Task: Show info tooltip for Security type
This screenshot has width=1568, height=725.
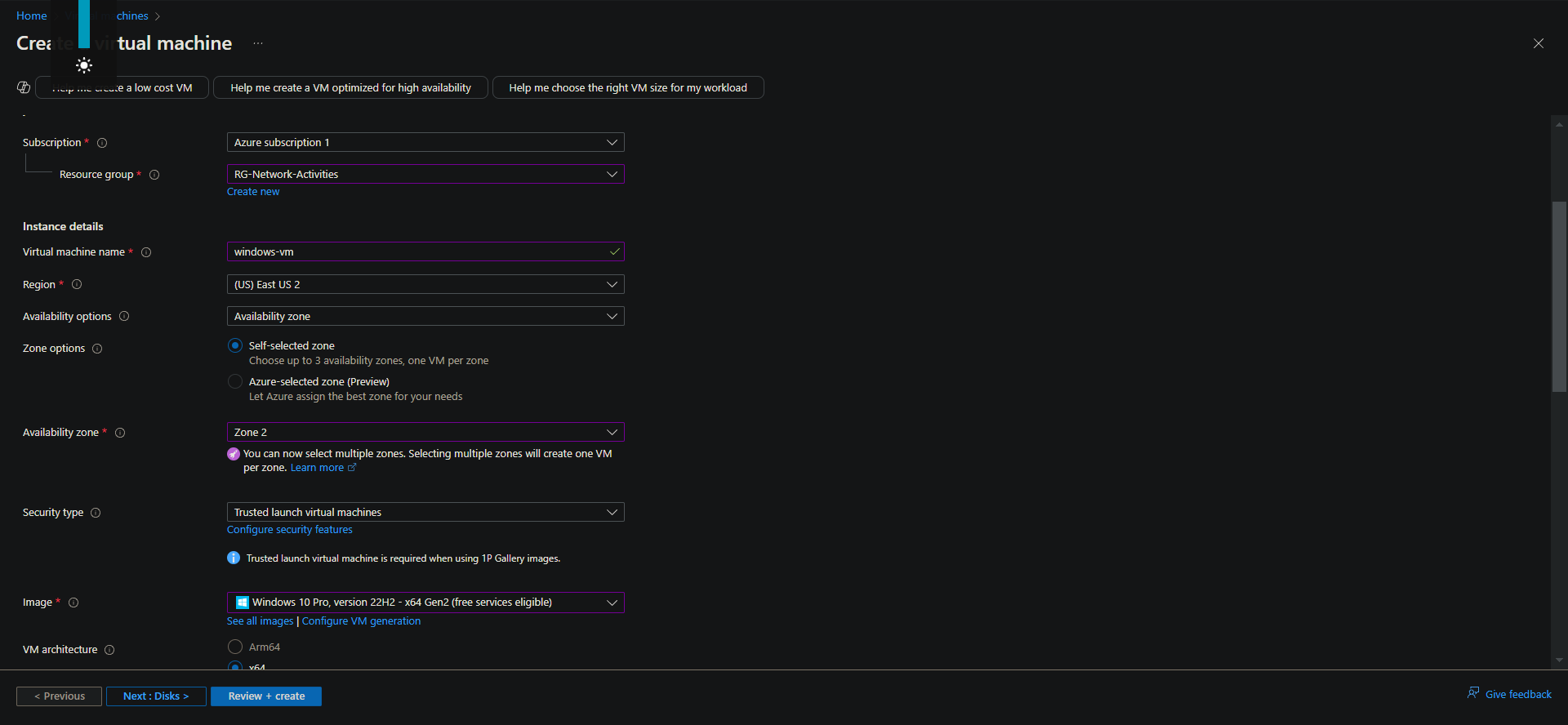Action: tap(96, 513)
